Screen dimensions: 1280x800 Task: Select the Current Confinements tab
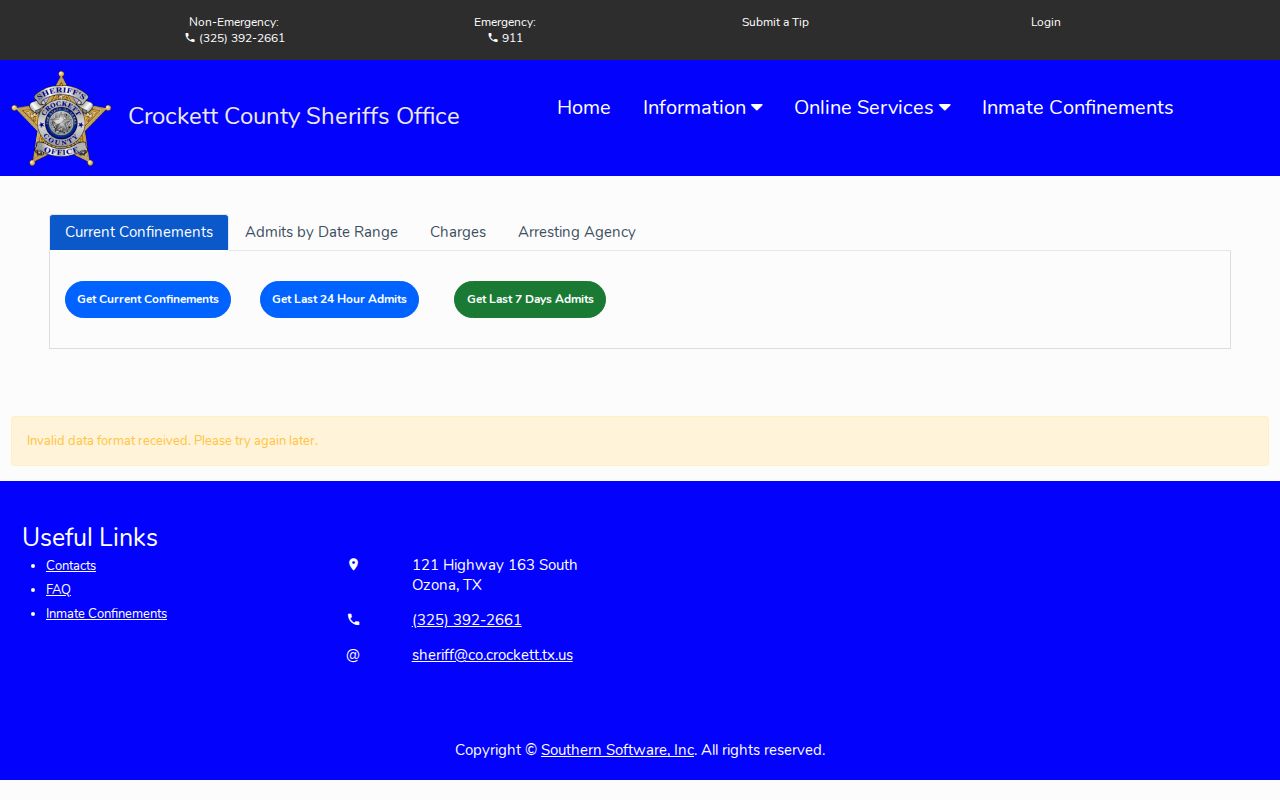[x=139, y=232]
